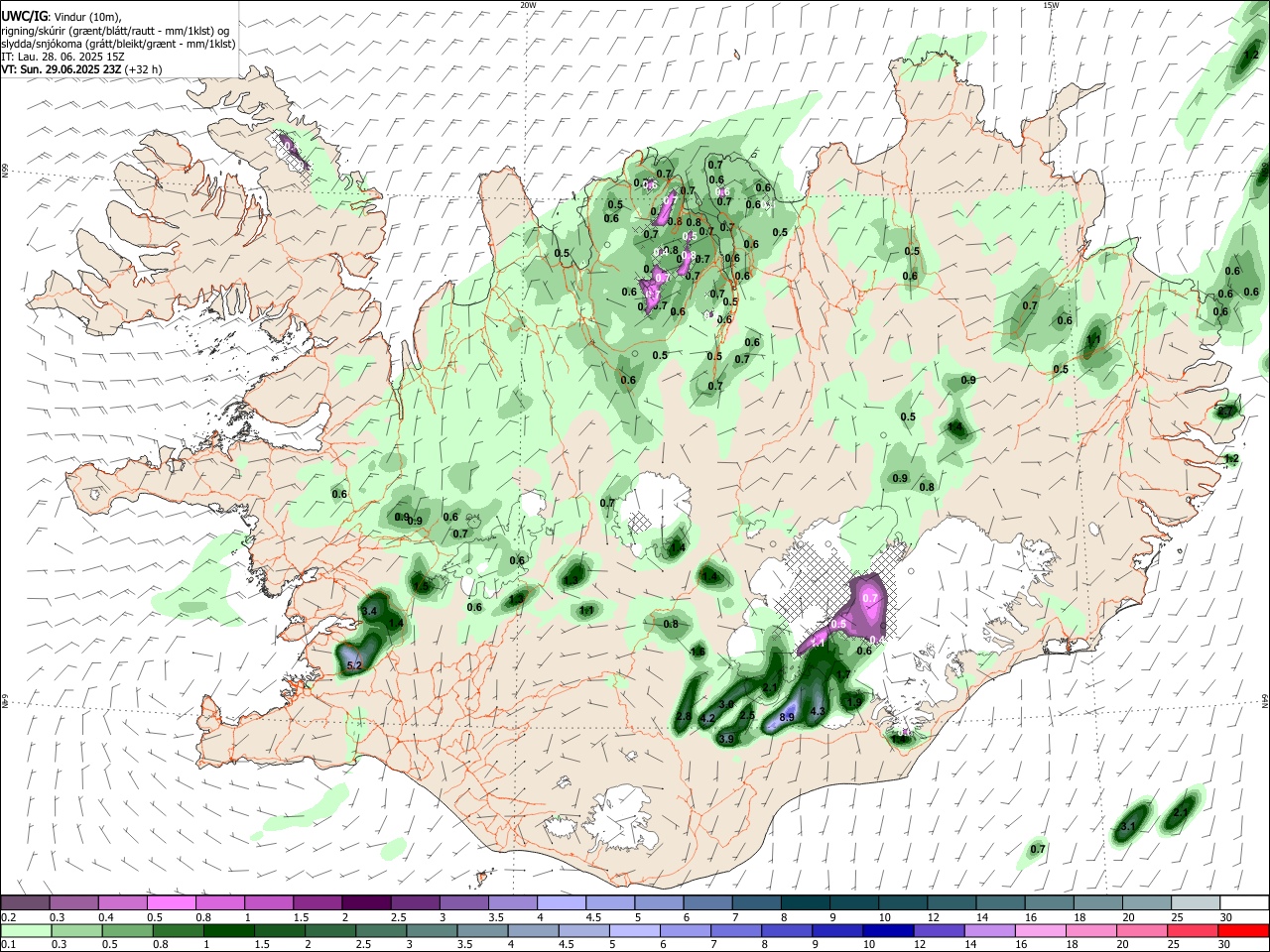This screenshot has width=1270, height=952.
Task: Click the '20W' longitude label
Action: pyautogui.click(x=528, y=5)
